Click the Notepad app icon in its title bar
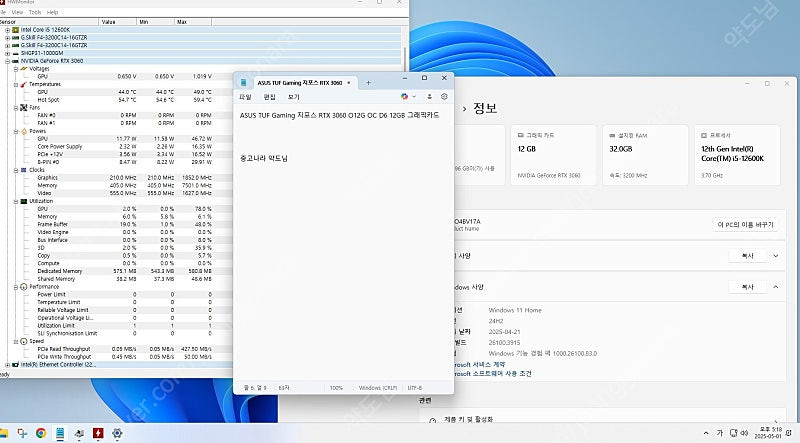This screenshot has height=443, width=800. coord(243,82)
